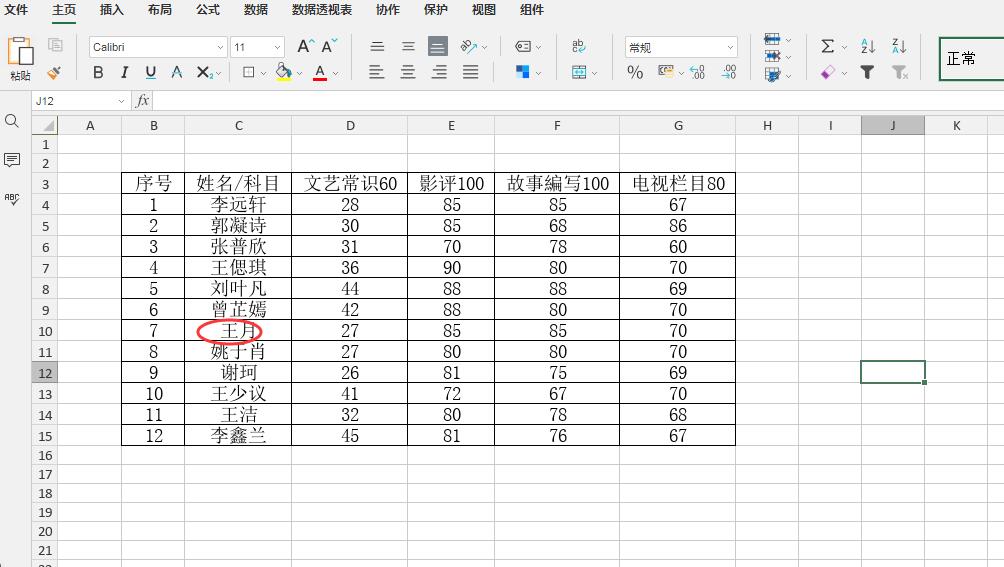Click the delete cells icon
This screenshot has height=567, width=1004.
772,56
